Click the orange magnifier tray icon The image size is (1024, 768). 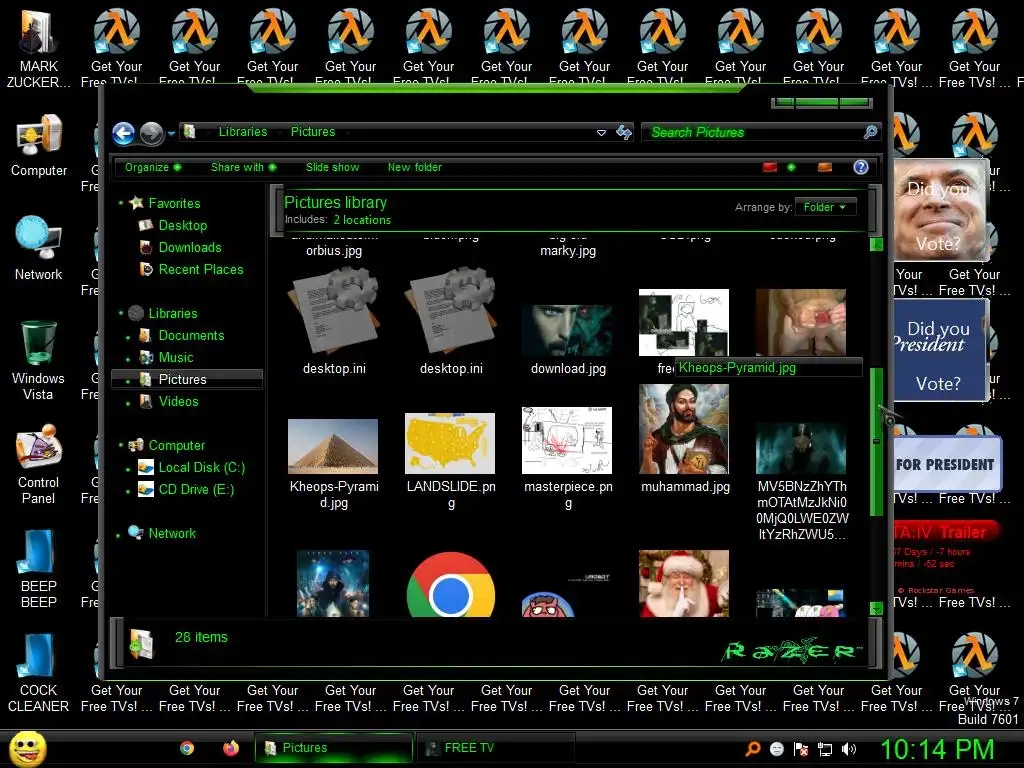[x=752, y=749]
